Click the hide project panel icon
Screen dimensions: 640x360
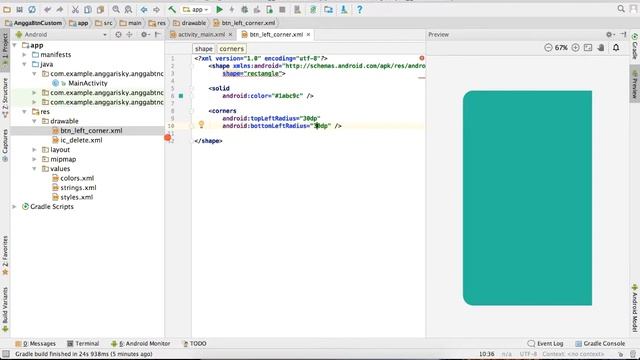(158, 35)
